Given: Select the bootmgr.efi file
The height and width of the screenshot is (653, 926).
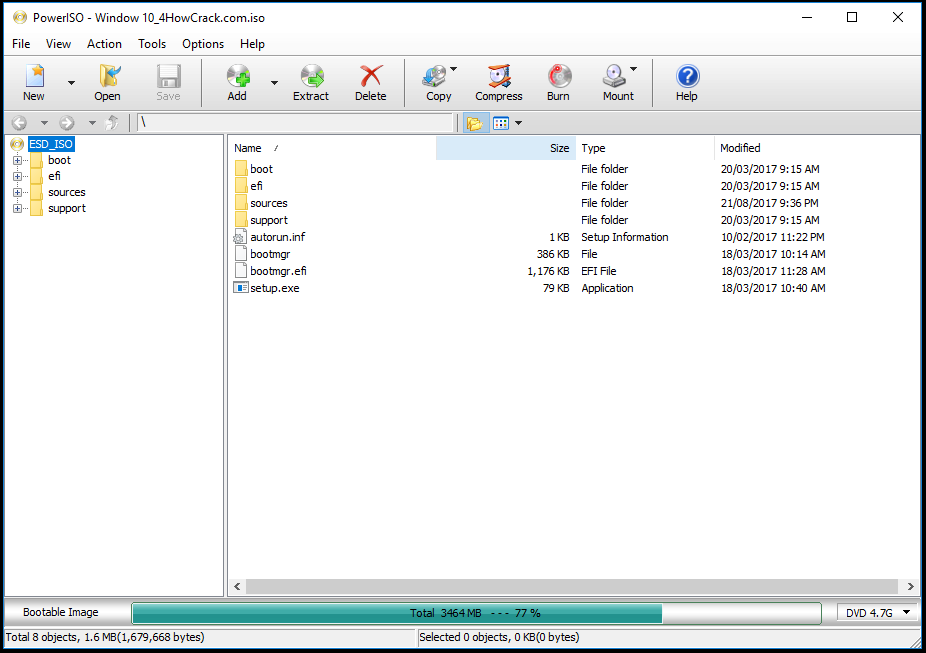Looking at the screenshot, I should (x=278, y=272).
